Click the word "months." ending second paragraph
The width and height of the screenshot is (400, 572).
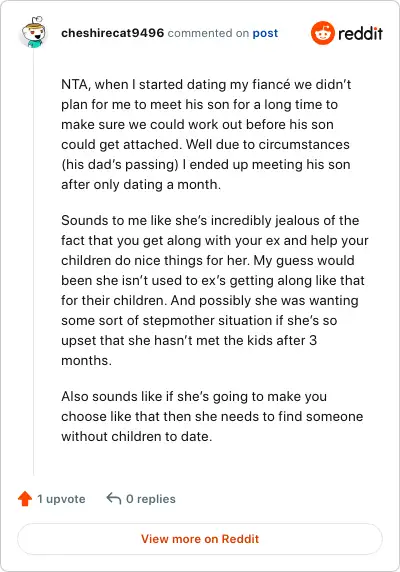[x=86, y=360]
